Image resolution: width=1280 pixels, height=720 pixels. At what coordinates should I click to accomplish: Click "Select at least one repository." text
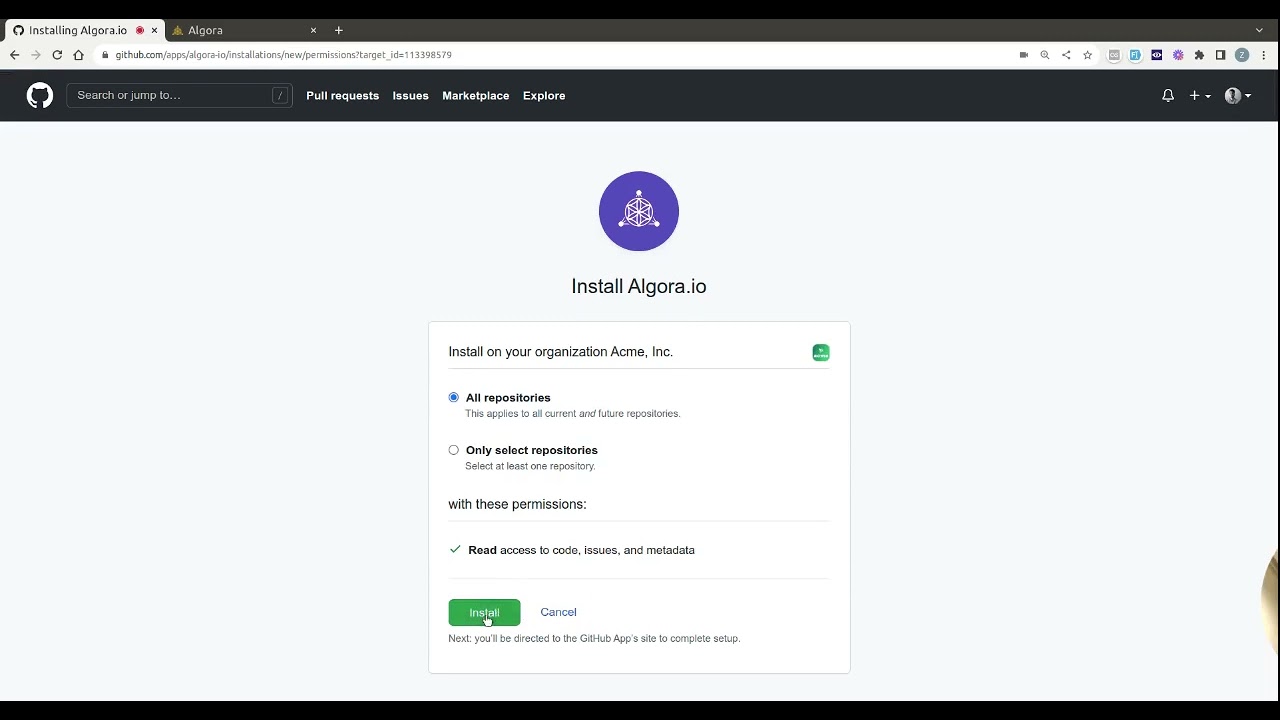(x=530, y=466)
